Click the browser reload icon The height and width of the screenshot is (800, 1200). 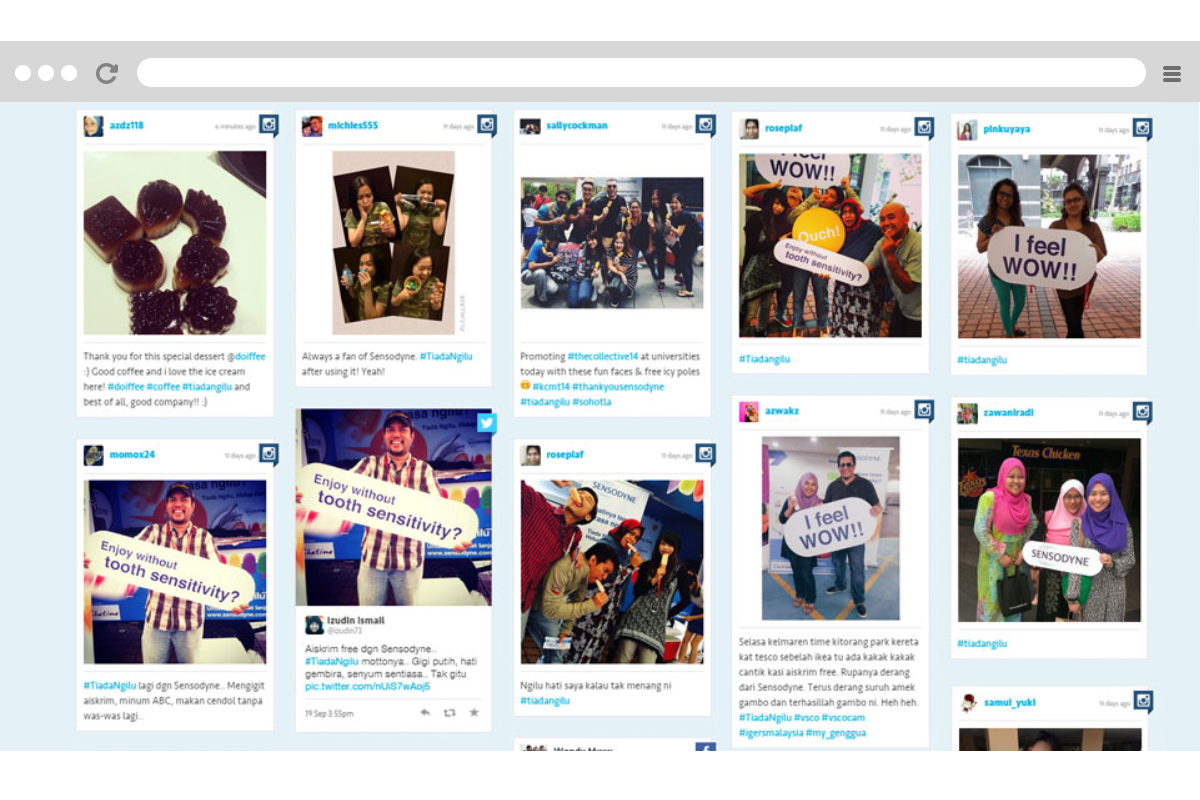pos(107,73)
